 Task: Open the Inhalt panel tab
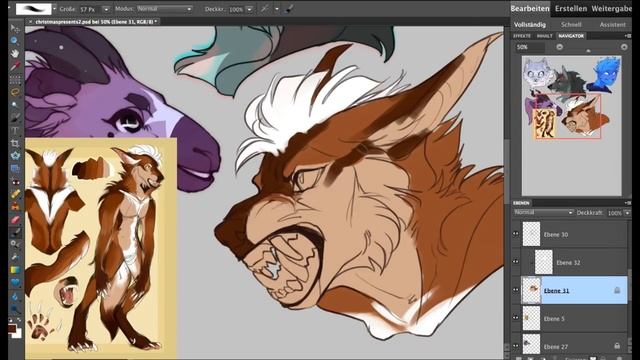tap(544, 36)
